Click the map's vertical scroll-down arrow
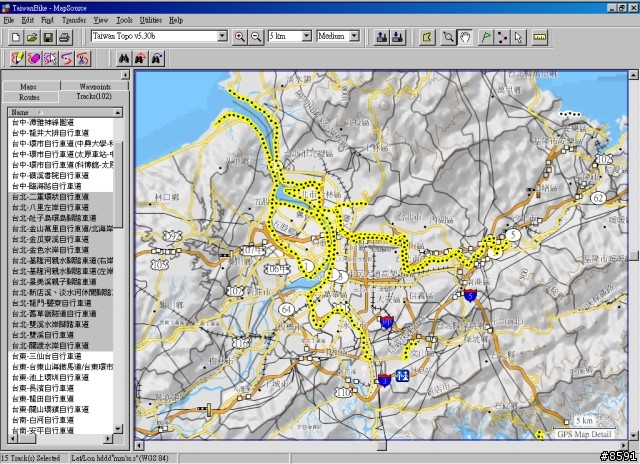Image resolution: width=640 pixels, height=464 pixels. [x=633, y=435]
